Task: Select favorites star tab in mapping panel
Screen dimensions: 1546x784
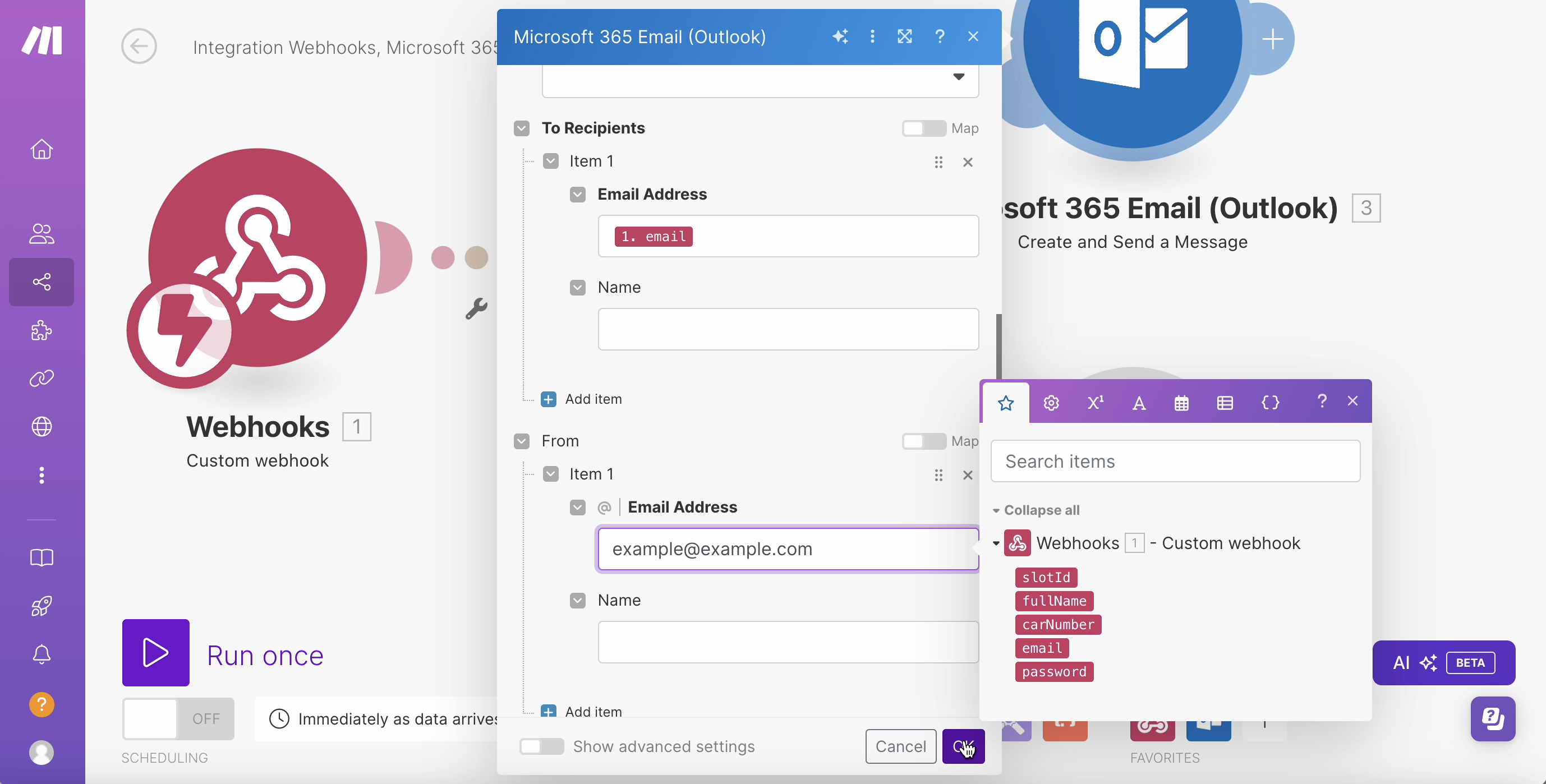Action: (x=1005, y=403)
